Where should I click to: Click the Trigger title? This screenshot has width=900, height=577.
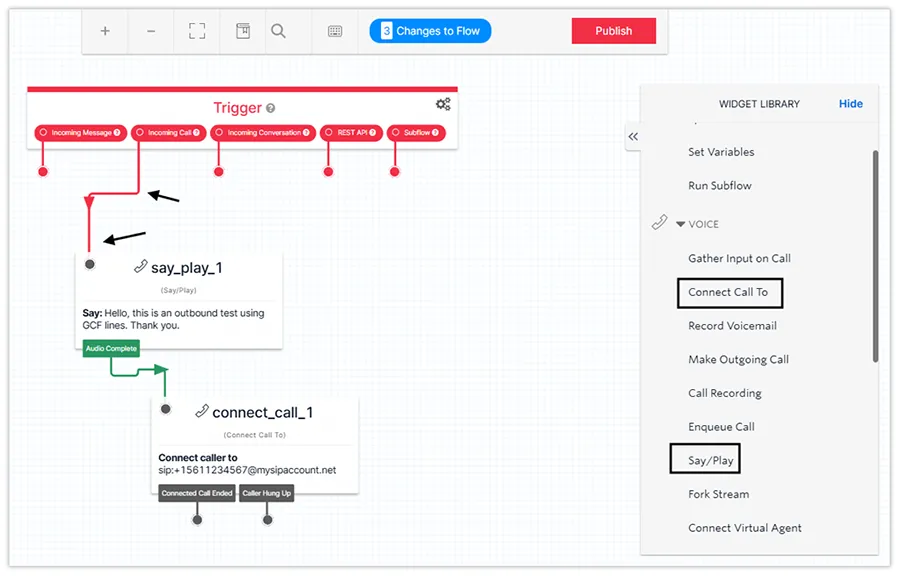click(238, 108)
